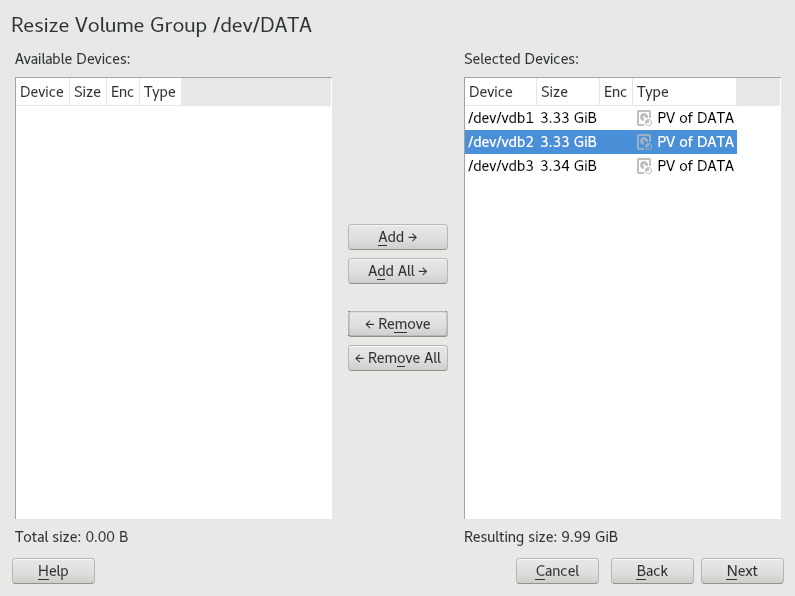
Task: Click Size header in Available Devices
Action: tap(88, 92)
